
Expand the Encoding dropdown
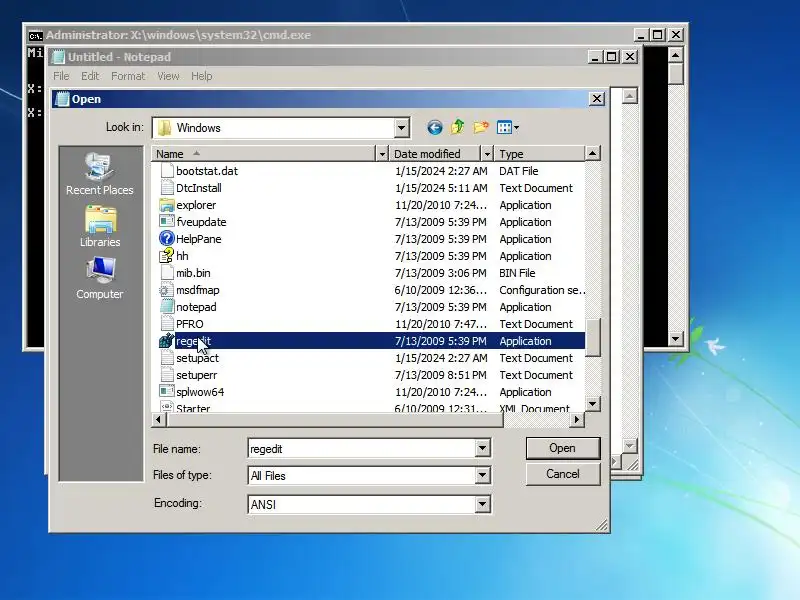pyautogui.click(x=482, y=504)
